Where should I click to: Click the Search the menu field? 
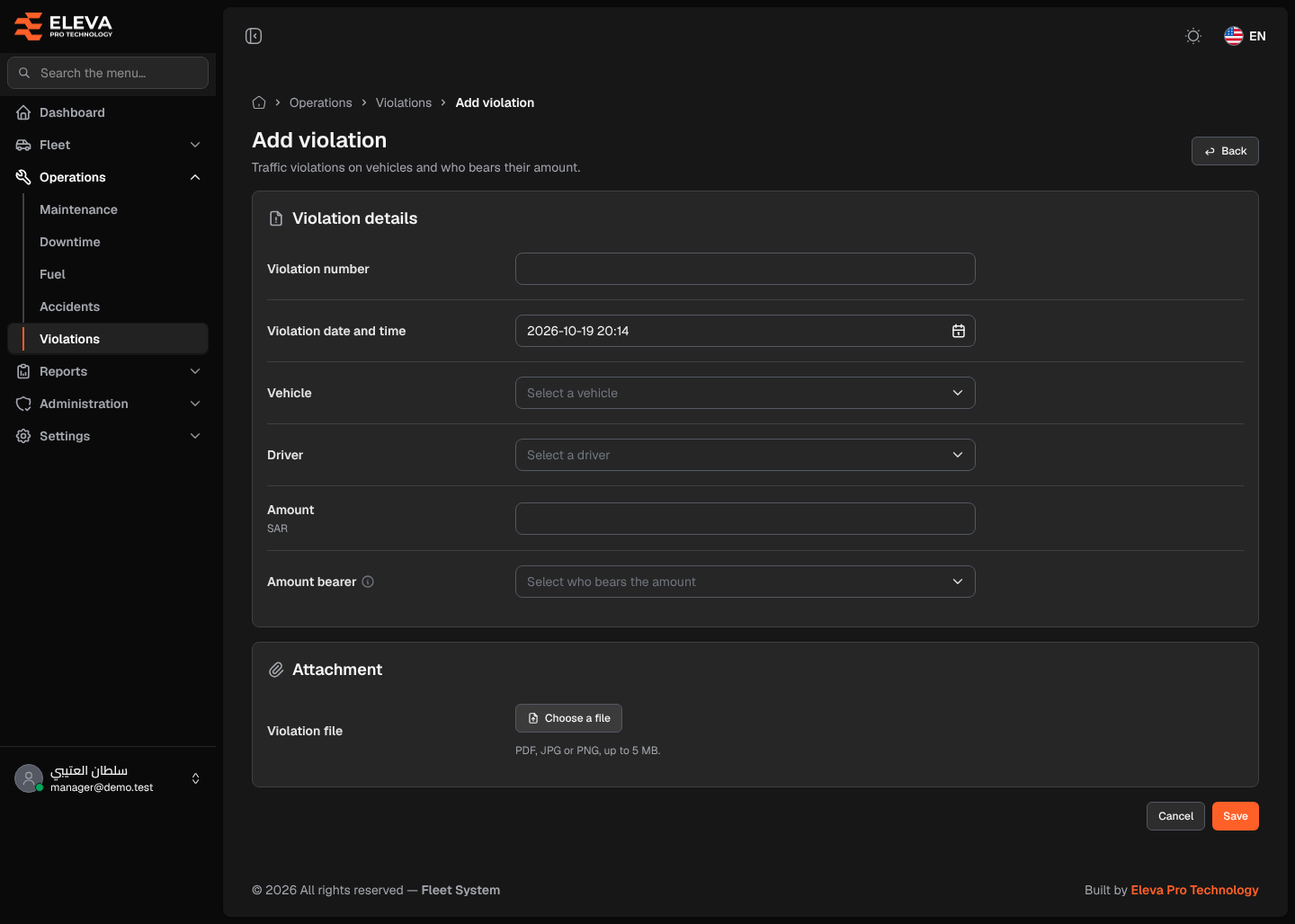click(108, 73)
